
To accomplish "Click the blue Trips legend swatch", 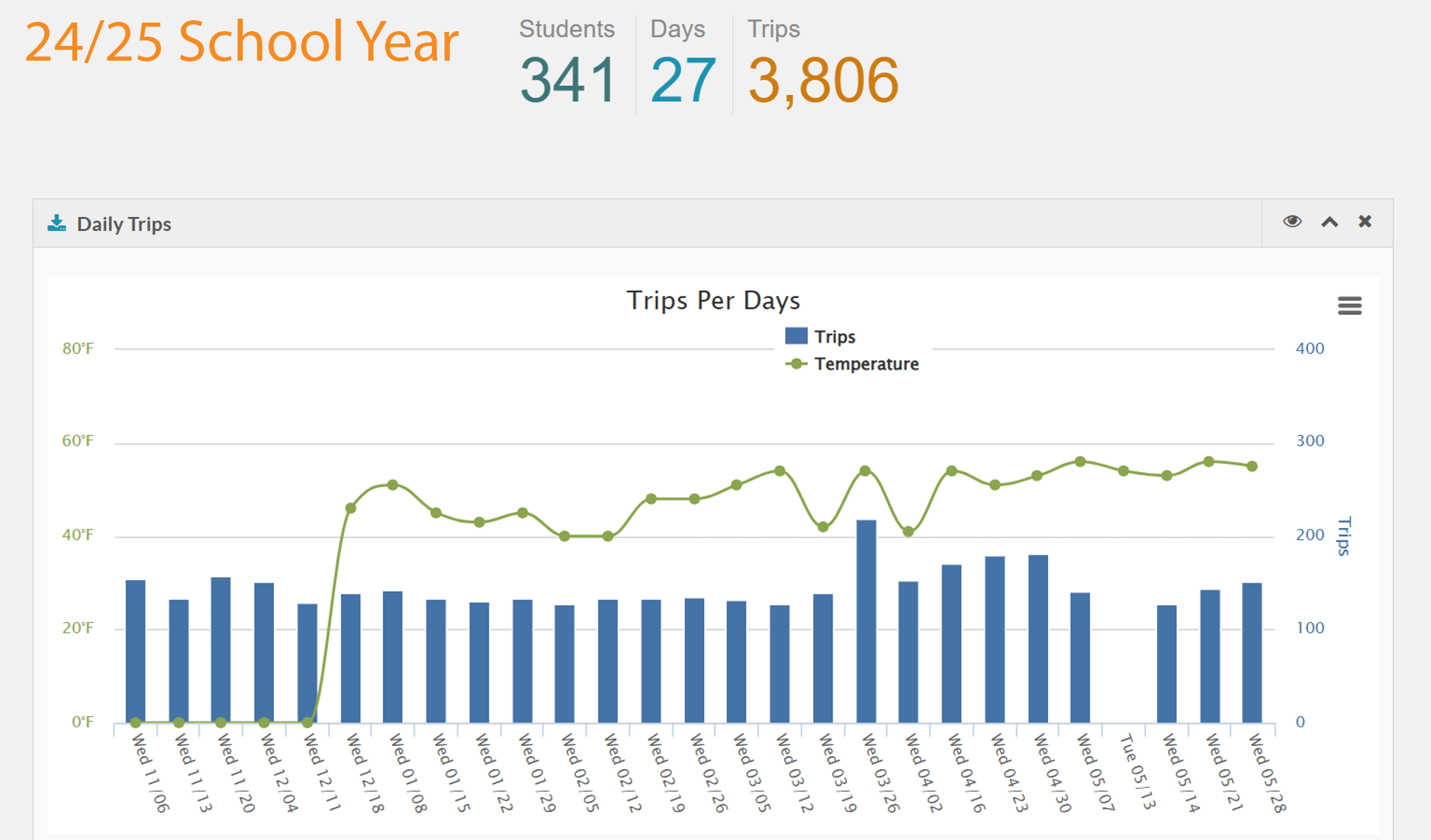I will [x=796, y=336].
